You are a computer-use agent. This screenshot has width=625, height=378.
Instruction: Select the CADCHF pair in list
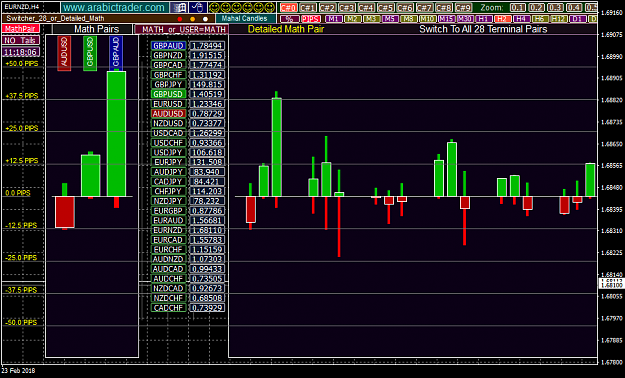pos(168,308)
